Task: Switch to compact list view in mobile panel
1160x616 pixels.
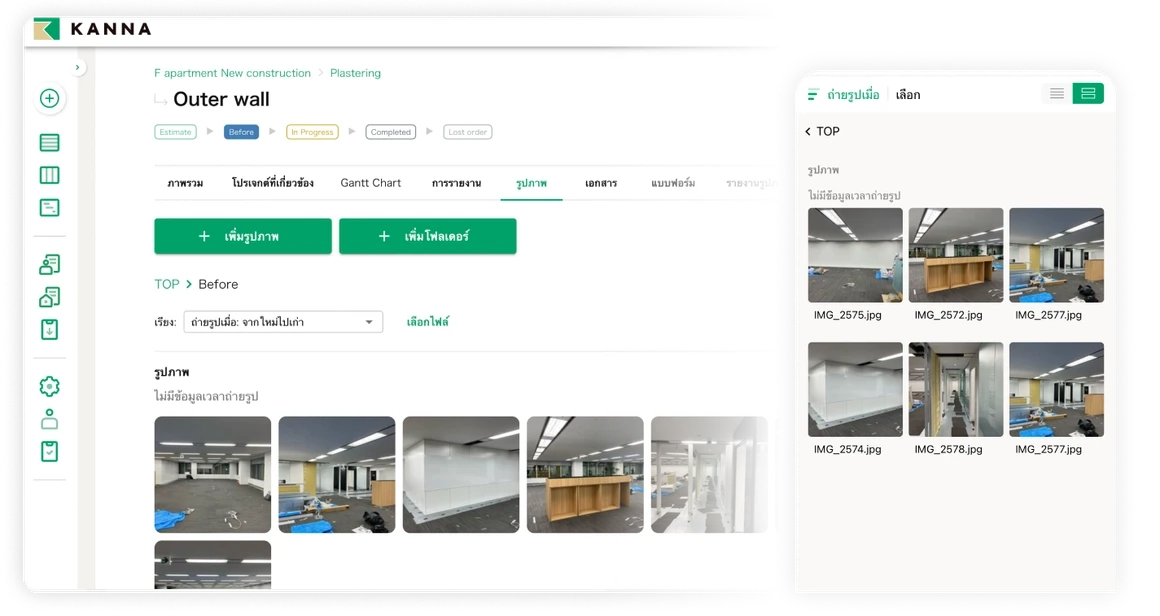Action: [x=1056, y=93]
